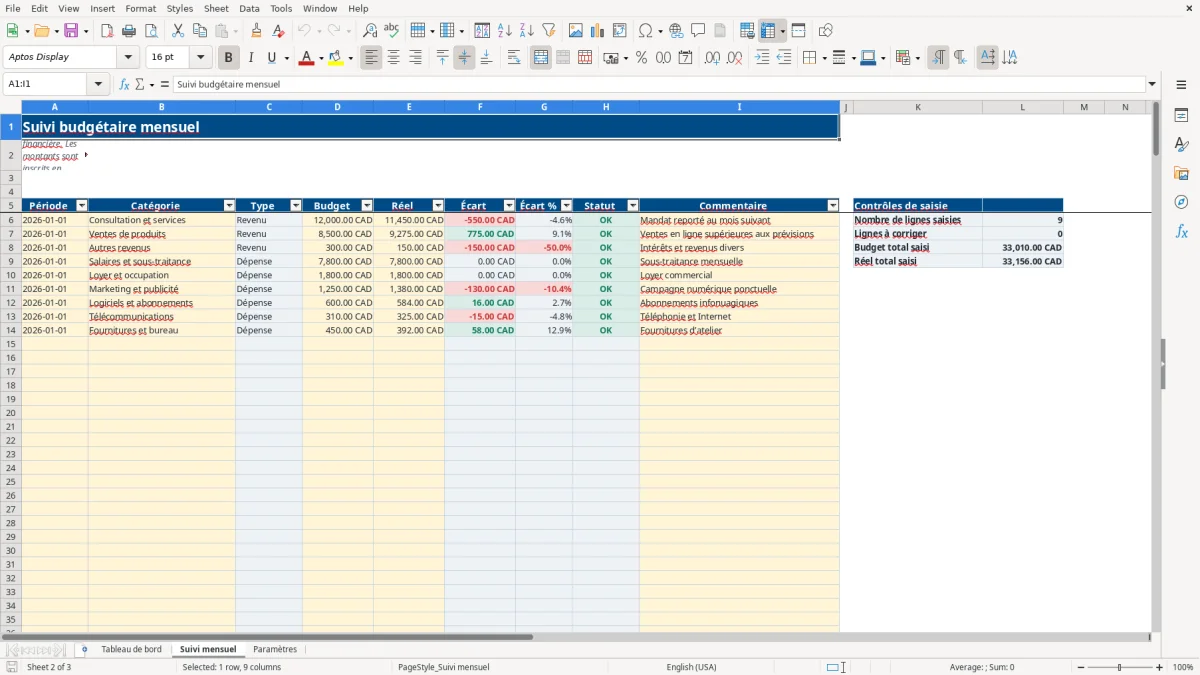This screenshot has height=675, width=1200.
Task: Open sidebar Functions fx icon
Action: point(1181,232)
